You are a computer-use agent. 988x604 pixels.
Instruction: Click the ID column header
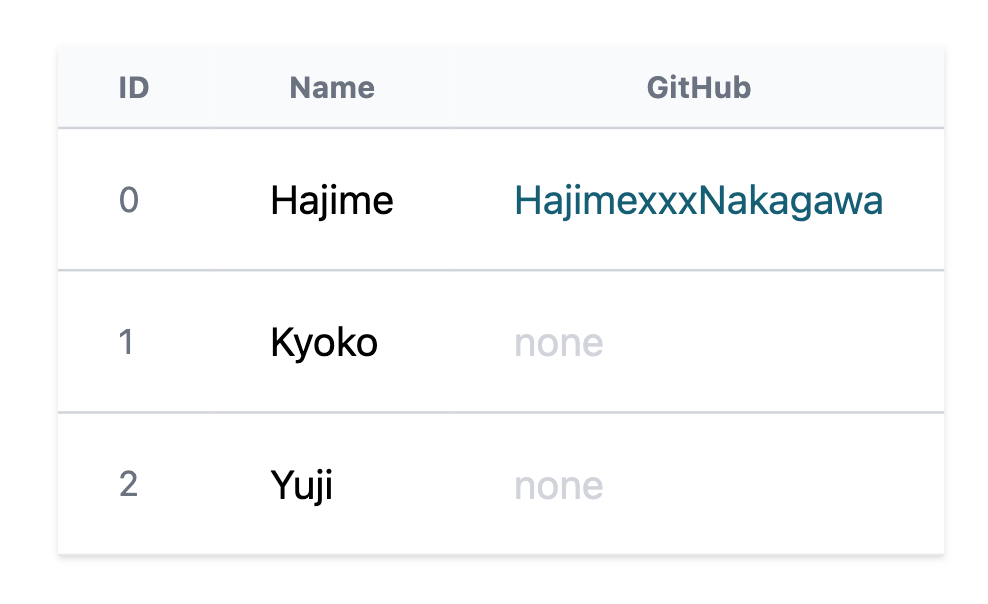pos(134,88)
